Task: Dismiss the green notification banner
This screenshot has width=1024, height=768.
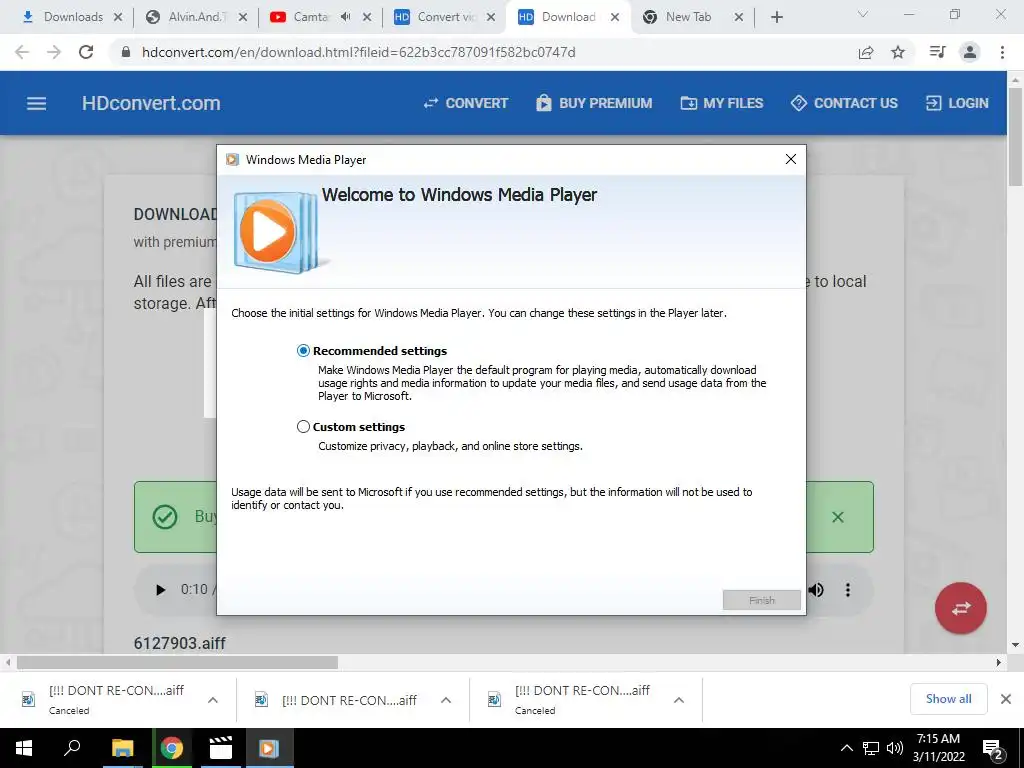Action: click(x=838, y=517)
